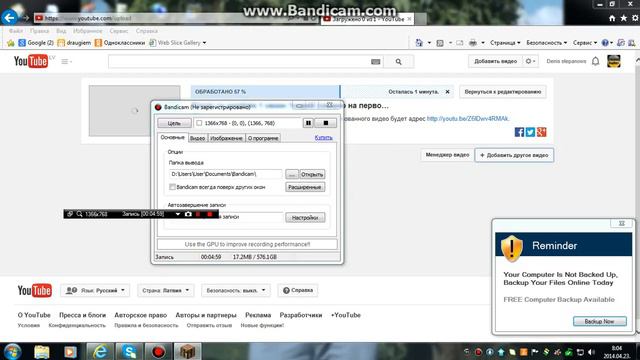Click the output folder path field
The width and height of the screenshot is (640, 360).
[225, 174]
